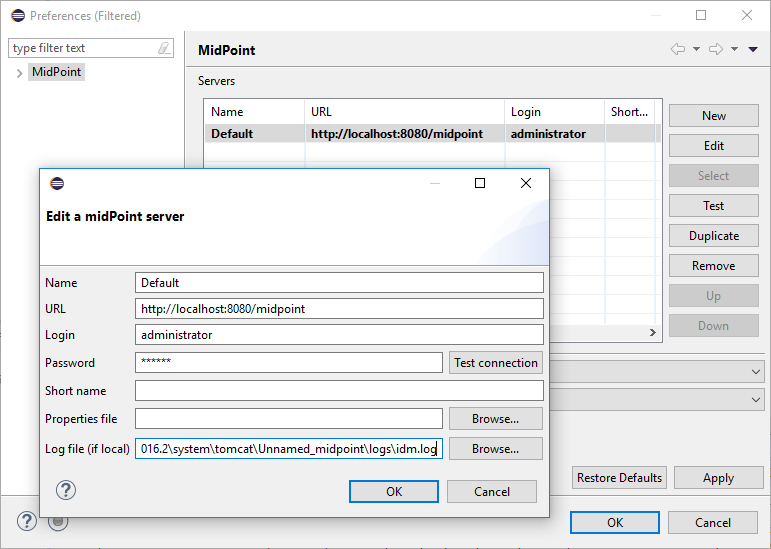Click the Eclipse icon in the edit dialog title bar
Screen dimensions: 771x549
coord(57,183)
